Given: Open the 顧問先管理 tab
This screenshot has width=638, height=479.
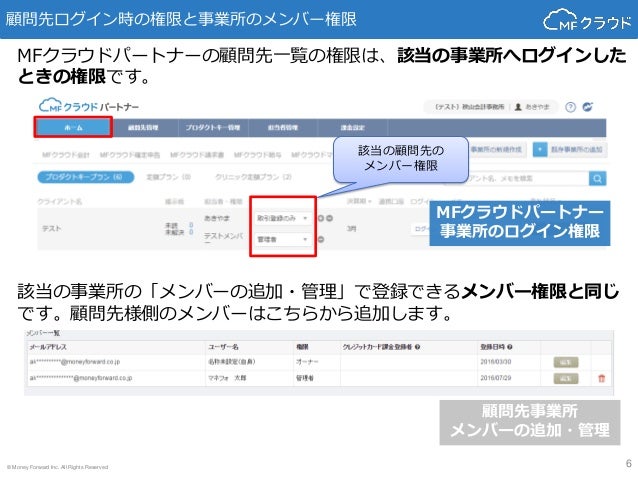Looking at the screenshot, I should coord(143,127).
